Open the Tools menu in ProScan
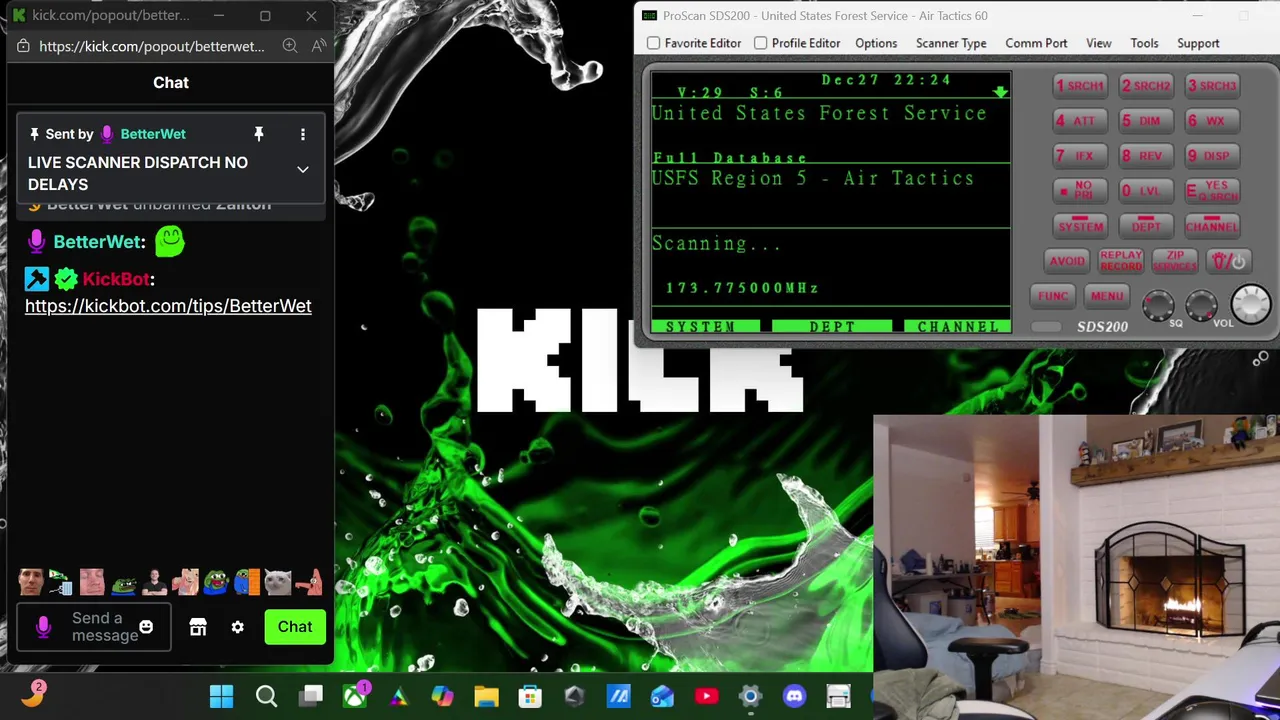This screenshot has width=1280, height=720. (1144, 43)
